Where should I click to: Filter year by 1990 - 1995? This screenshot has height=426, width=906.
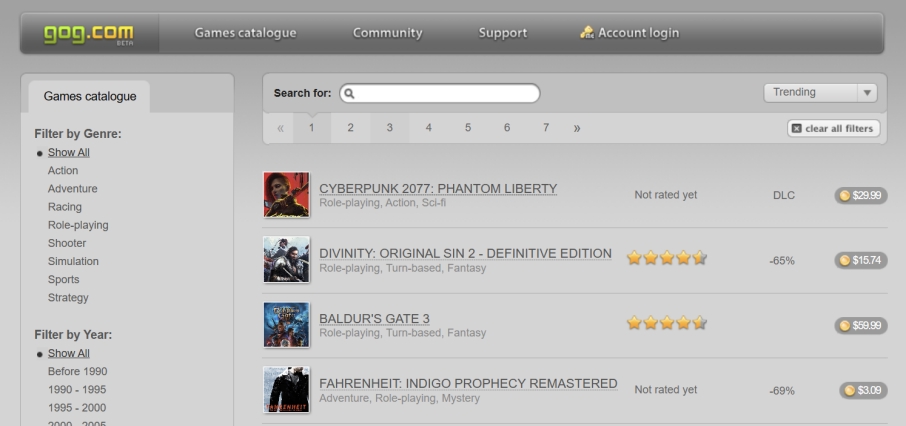coord(77,390)
